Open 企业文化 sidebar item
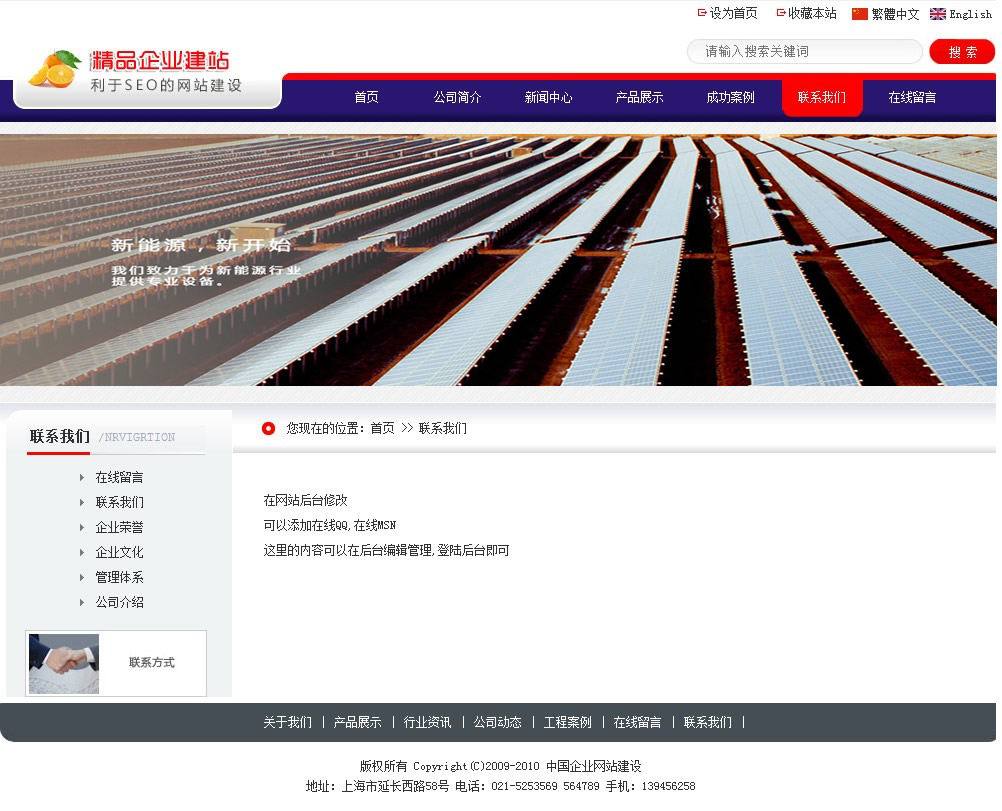 pos(119,553)
